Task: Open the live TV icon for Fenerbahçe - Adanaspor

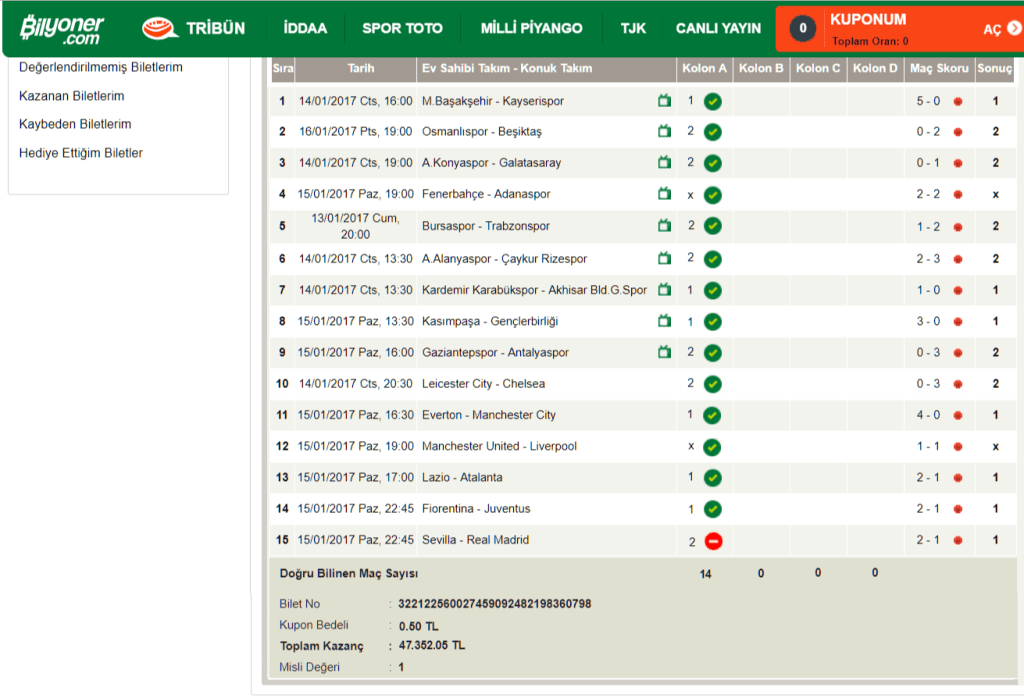Action: 664,193
